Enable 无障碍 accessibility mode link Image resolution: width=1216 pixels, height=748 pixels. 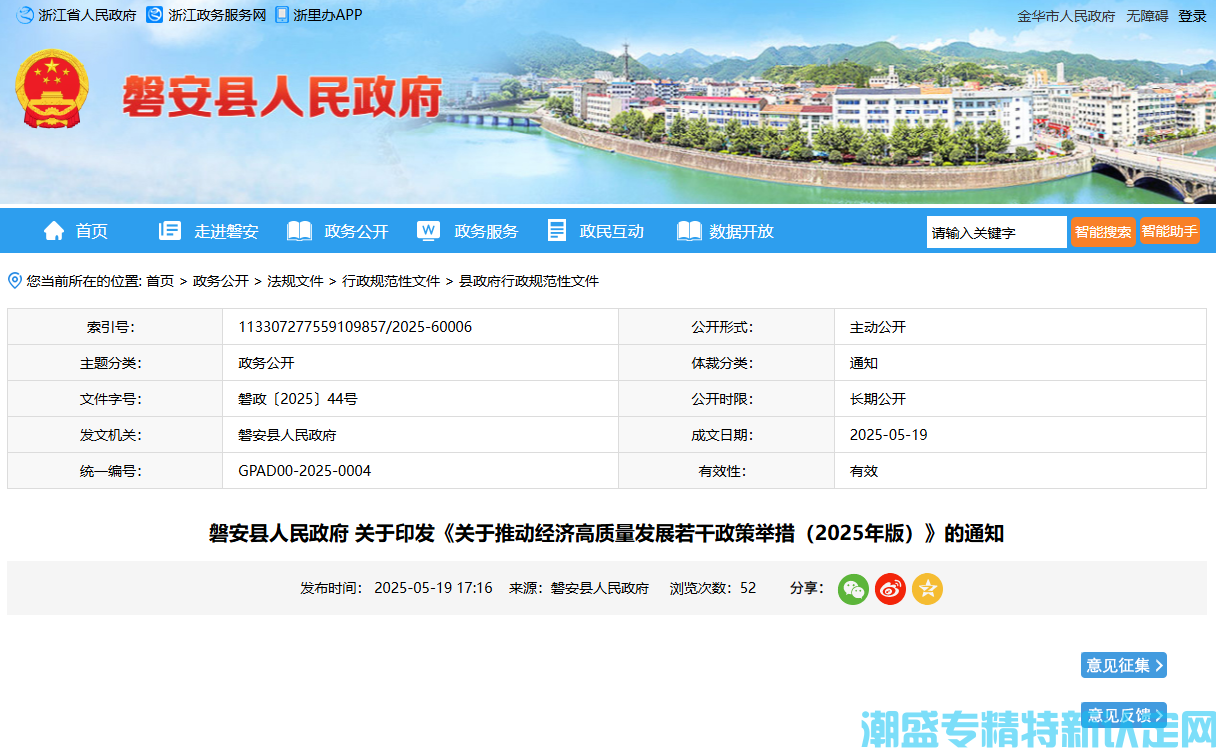(x=1147, y=16)
